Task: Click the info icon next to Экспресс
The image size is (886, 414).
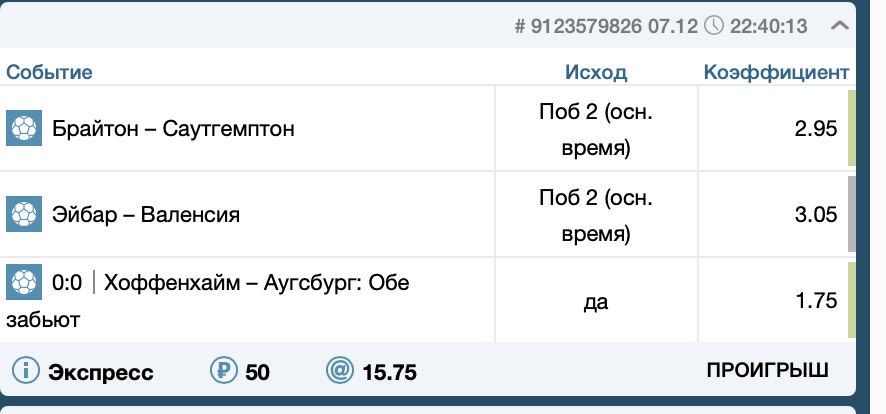Action: point(24,372)
